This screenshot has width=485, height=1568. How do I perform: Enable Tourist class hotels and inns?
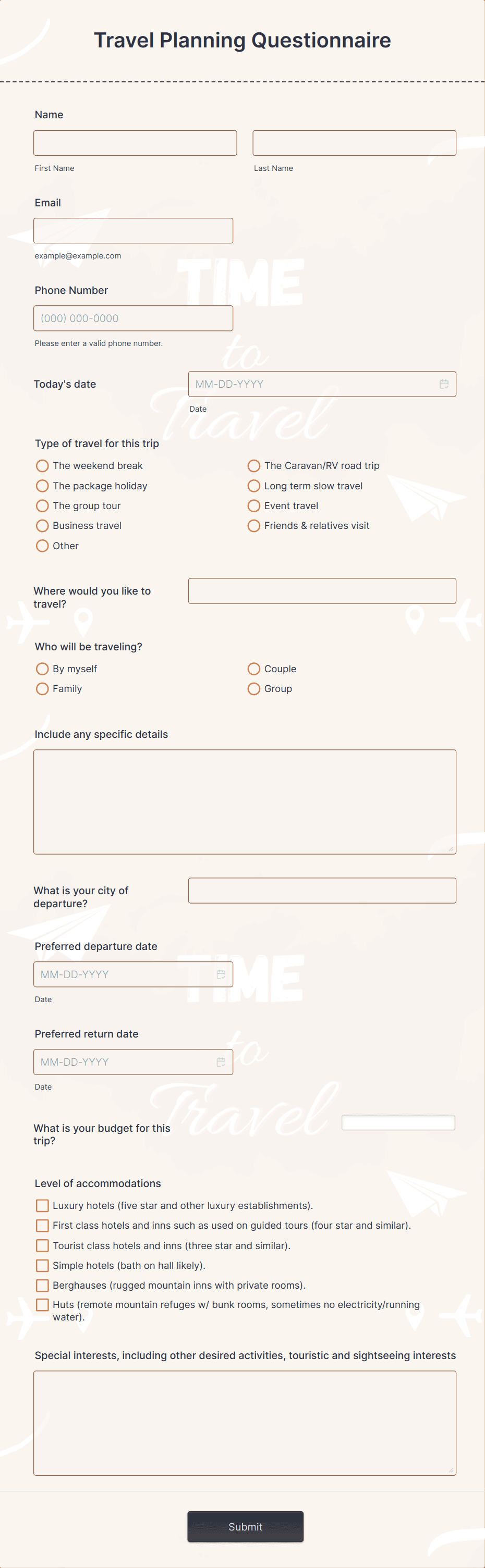click(x=42, y=1245)
